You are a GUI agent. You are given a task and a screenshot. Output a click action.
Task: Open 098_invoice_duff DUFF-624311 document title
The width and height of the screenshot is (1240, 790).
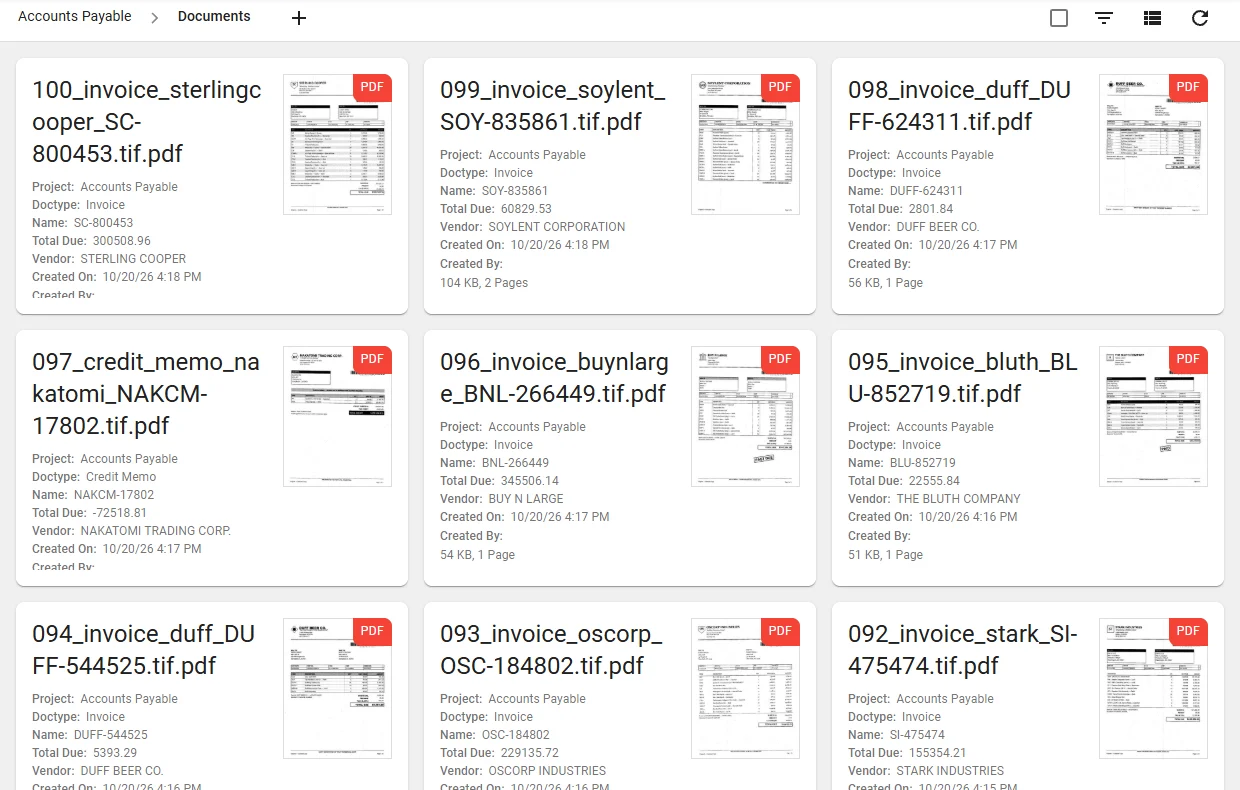pos(960,106)
